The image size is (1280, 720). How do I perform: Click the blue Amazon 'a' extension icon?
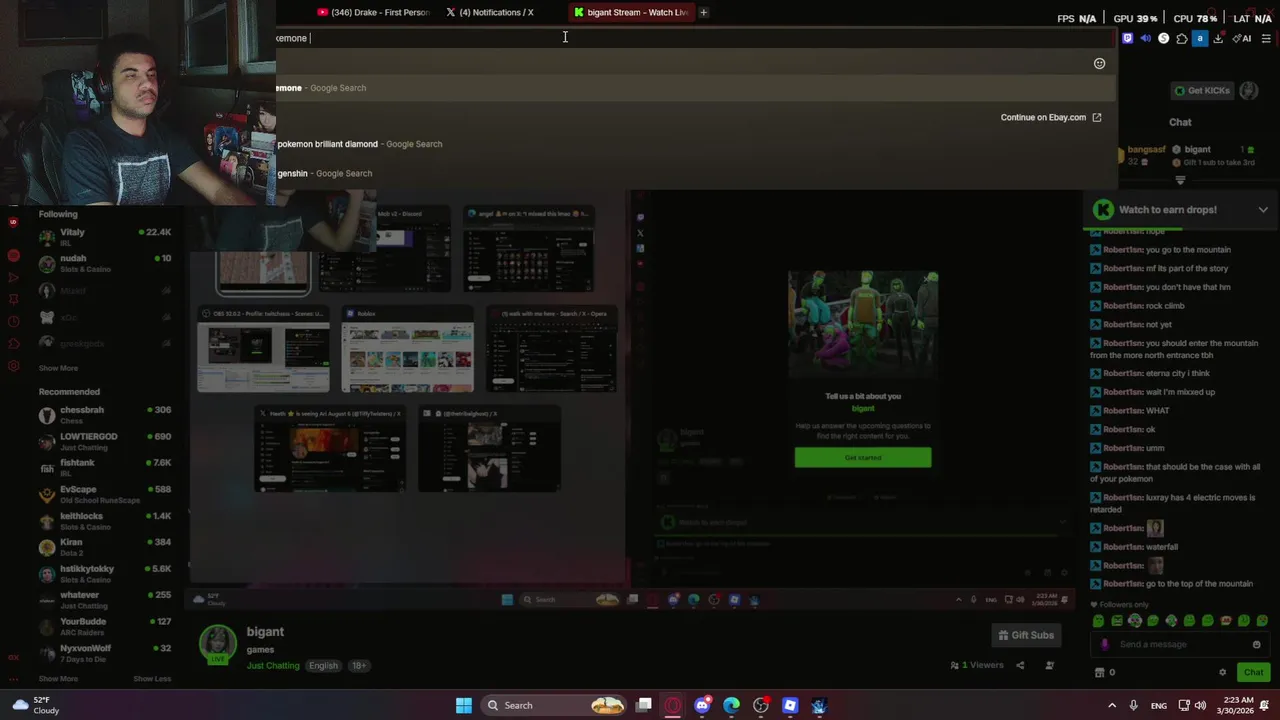1200,38
